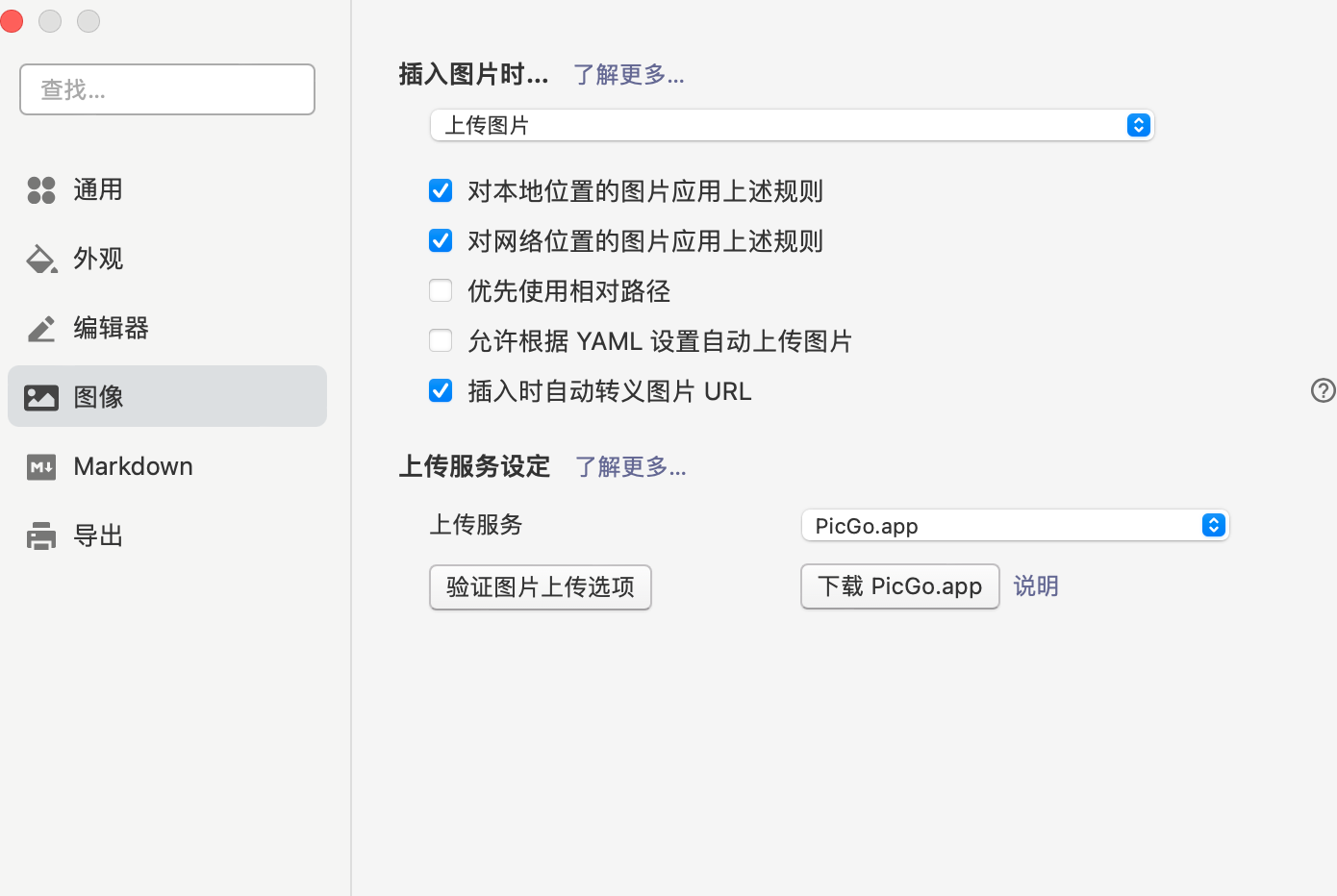This screenshot has width=1337, height=896.
Task: Click the 下载 PicGo.app button
Action: [899, 586]
